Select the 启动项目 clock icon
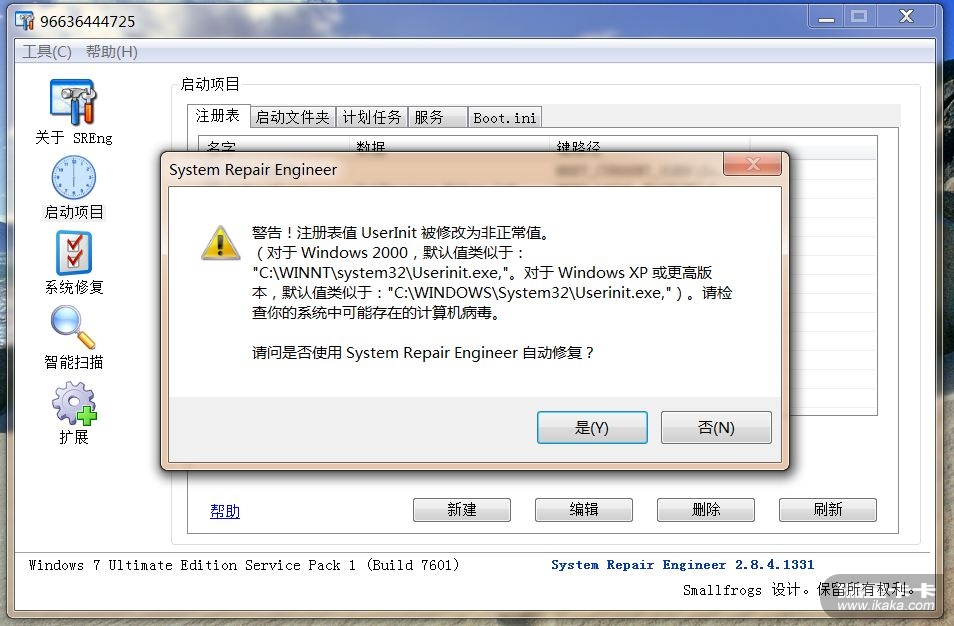Viewport: 954px width, 626px height. 73,177
